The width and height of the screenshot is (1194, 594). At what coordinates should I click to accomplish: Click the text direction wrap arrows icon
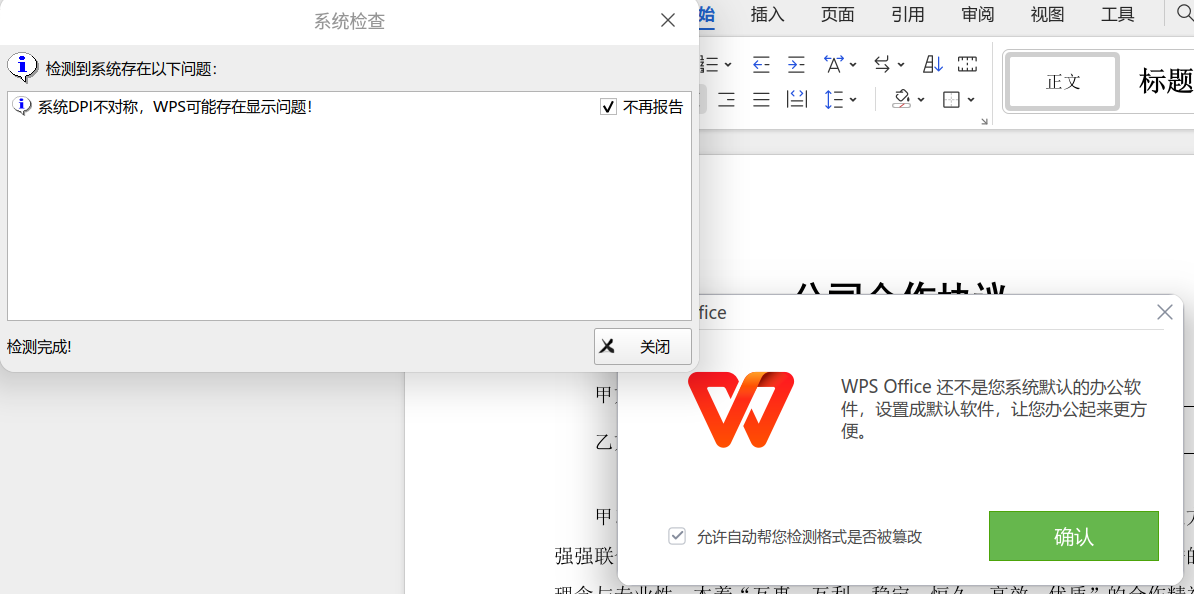click(x=883, y=65)
